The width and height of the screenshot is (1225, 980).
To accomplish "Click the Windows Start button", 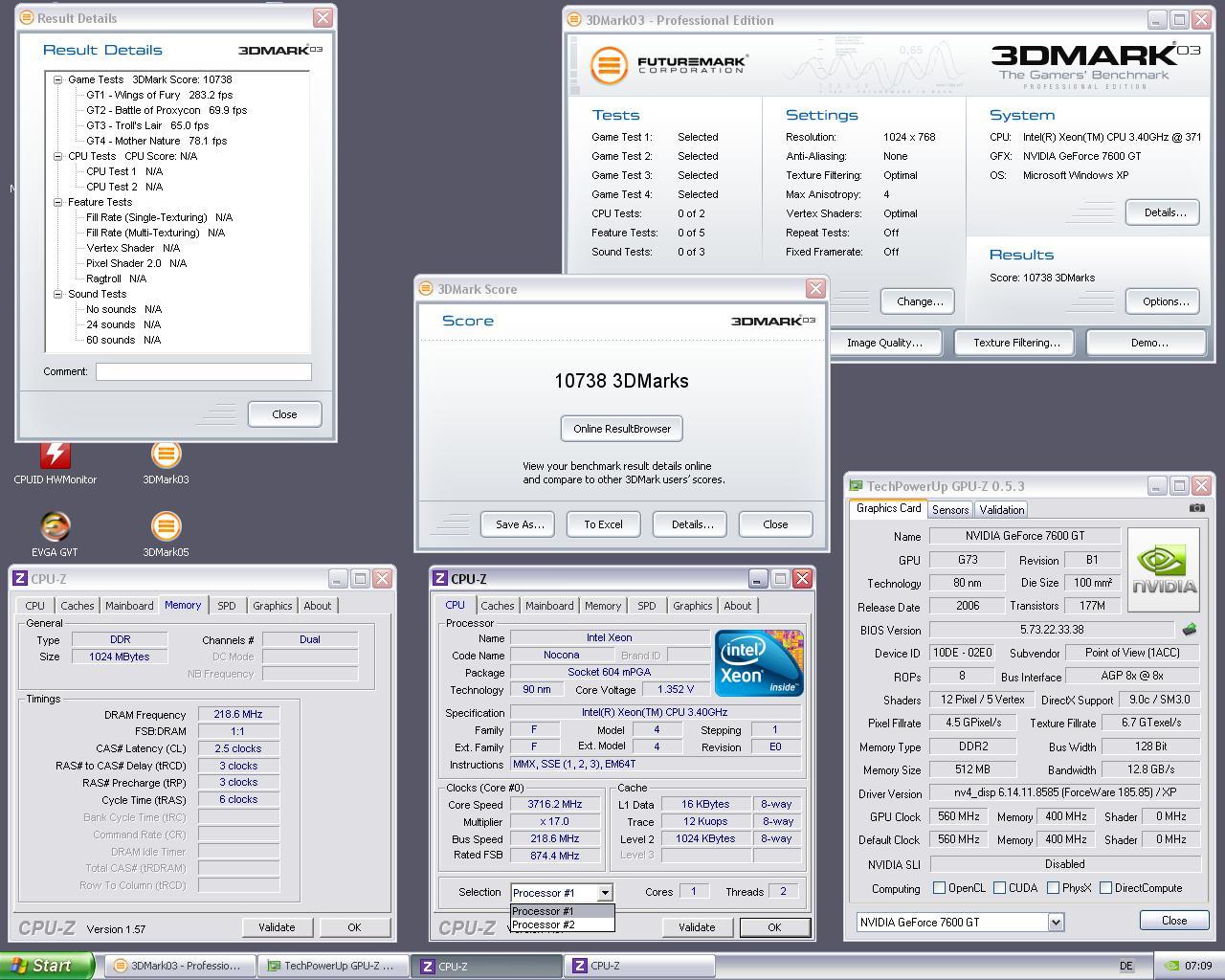I will click(47, 966).
